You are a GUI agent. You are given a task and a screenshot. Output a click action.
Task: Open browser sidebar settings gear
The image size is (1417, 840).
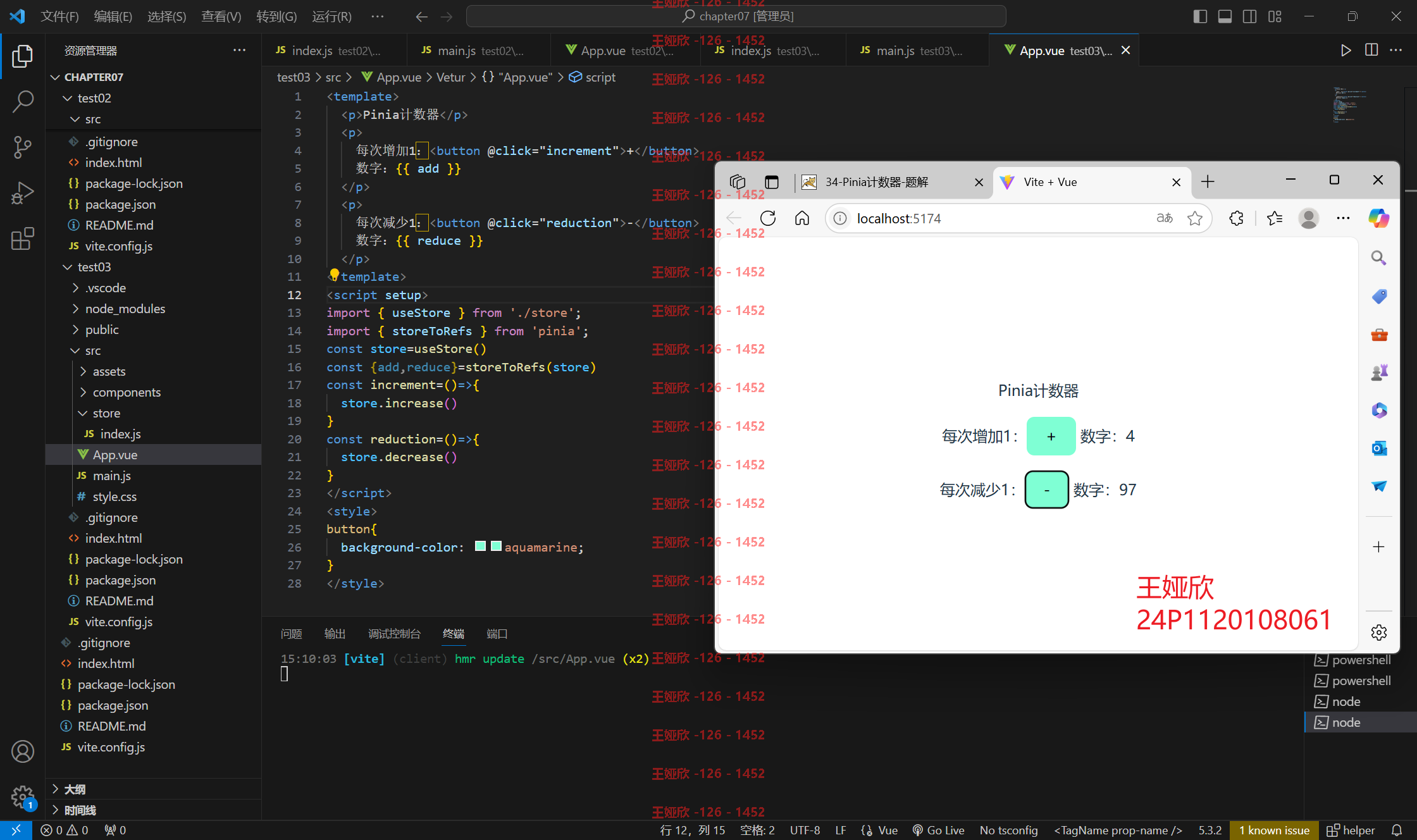(x=1379, y=632)
